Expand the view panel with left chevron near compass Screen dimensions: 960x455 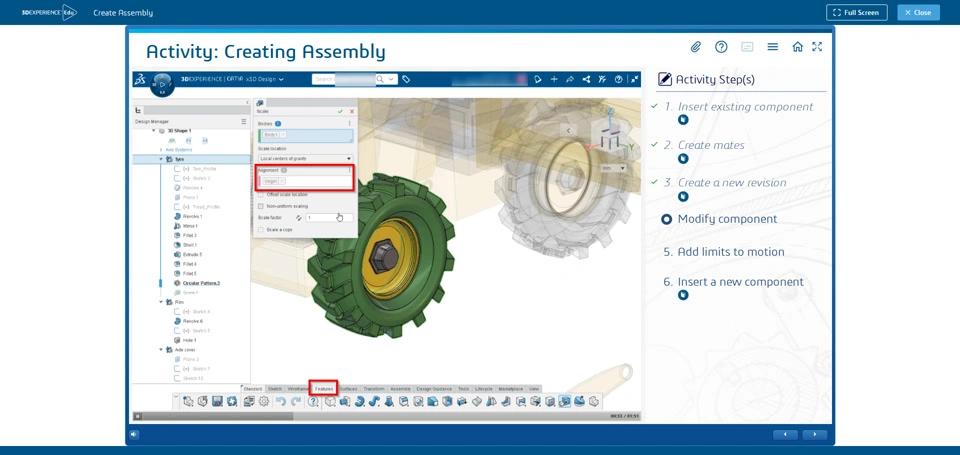568,130
